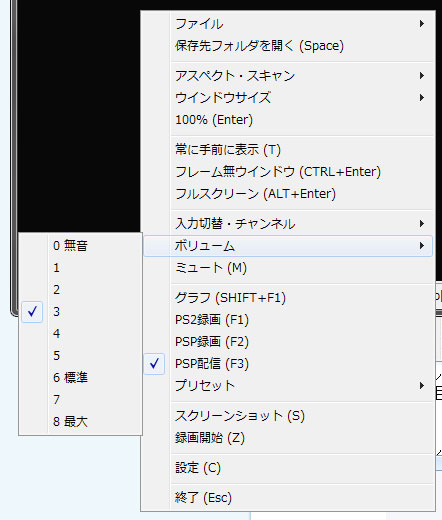Open the ファイル submenu
The image size is (442, 520).
pos(288,24)
